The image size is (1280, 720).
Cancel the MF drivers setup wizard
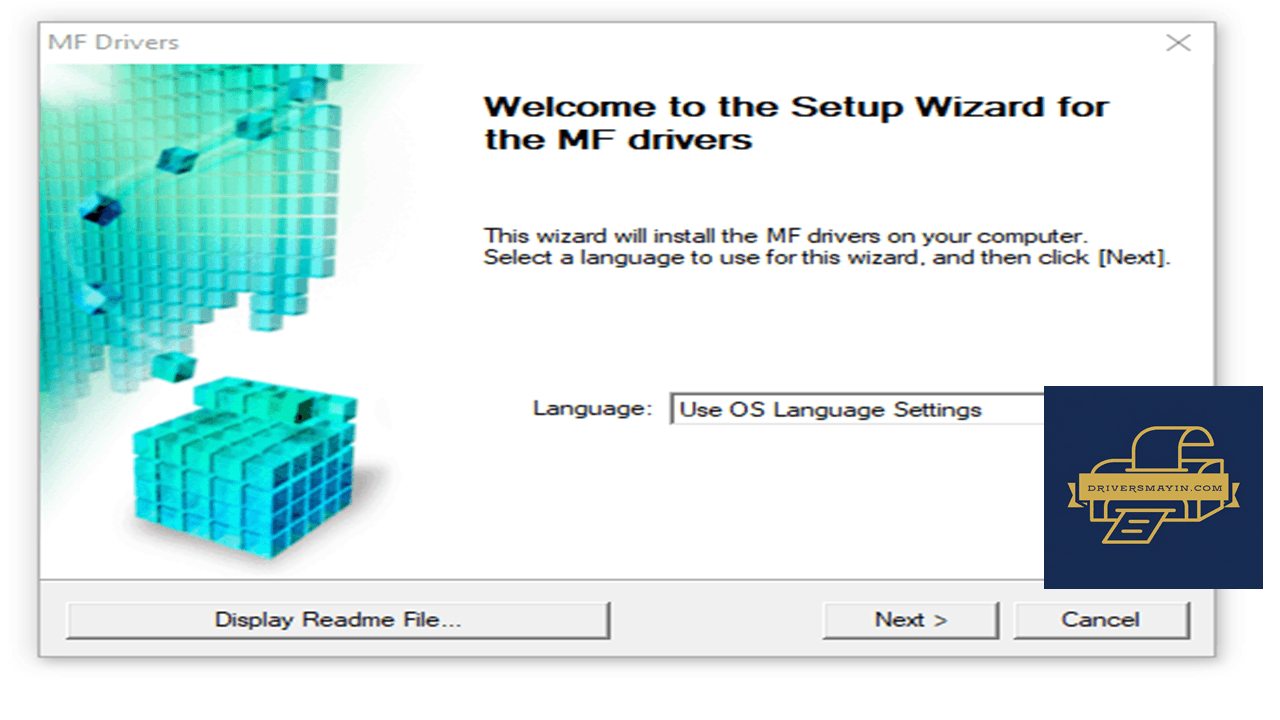(1101, 620)
